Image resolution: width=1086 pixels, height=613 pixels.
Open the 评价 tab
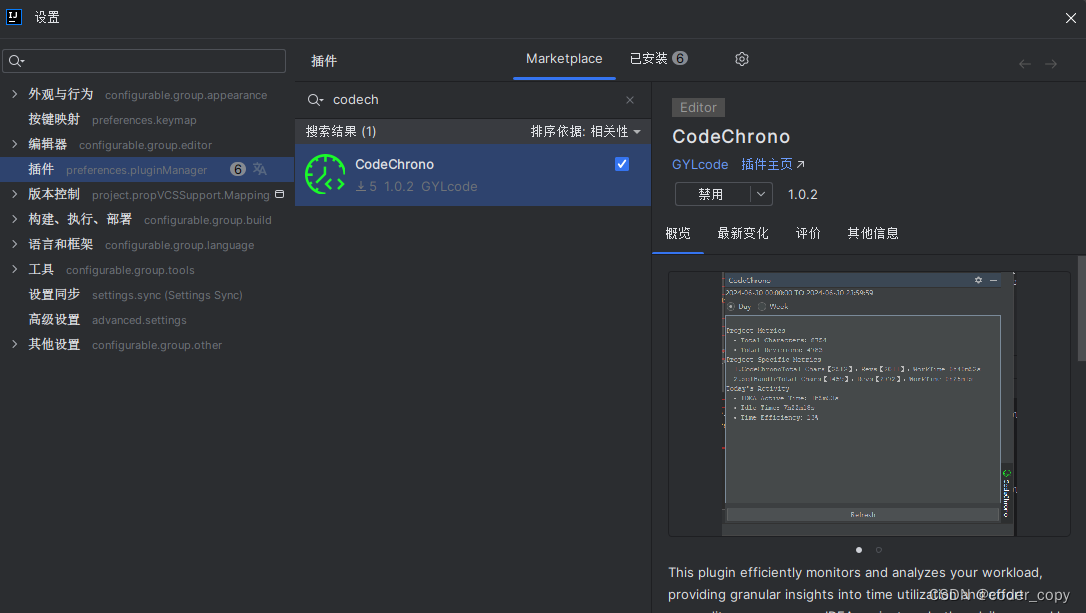click(x=808, y=233)
